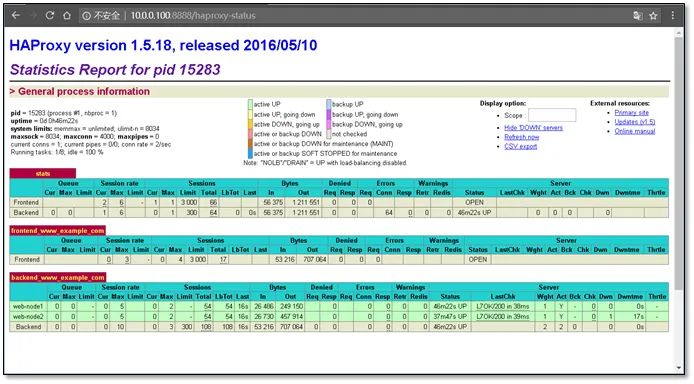Click the active or backup DOWN color box
The height and width of the screenshot is (384, 694).
[250, 134]
